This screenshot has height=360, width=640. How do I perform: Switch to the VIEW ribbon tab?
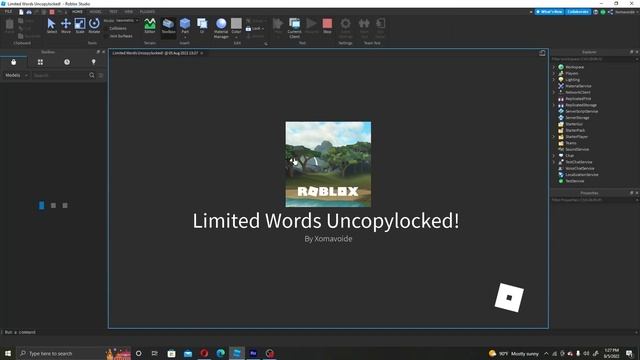129,12
